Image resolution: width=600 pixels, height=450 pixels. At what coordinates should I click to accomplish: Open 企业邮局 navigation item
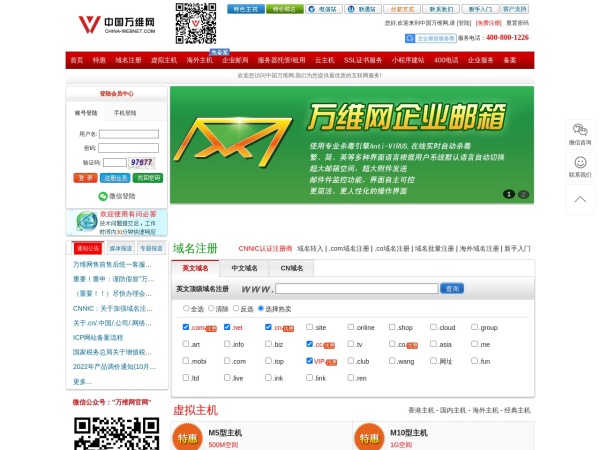pos(235,60)
